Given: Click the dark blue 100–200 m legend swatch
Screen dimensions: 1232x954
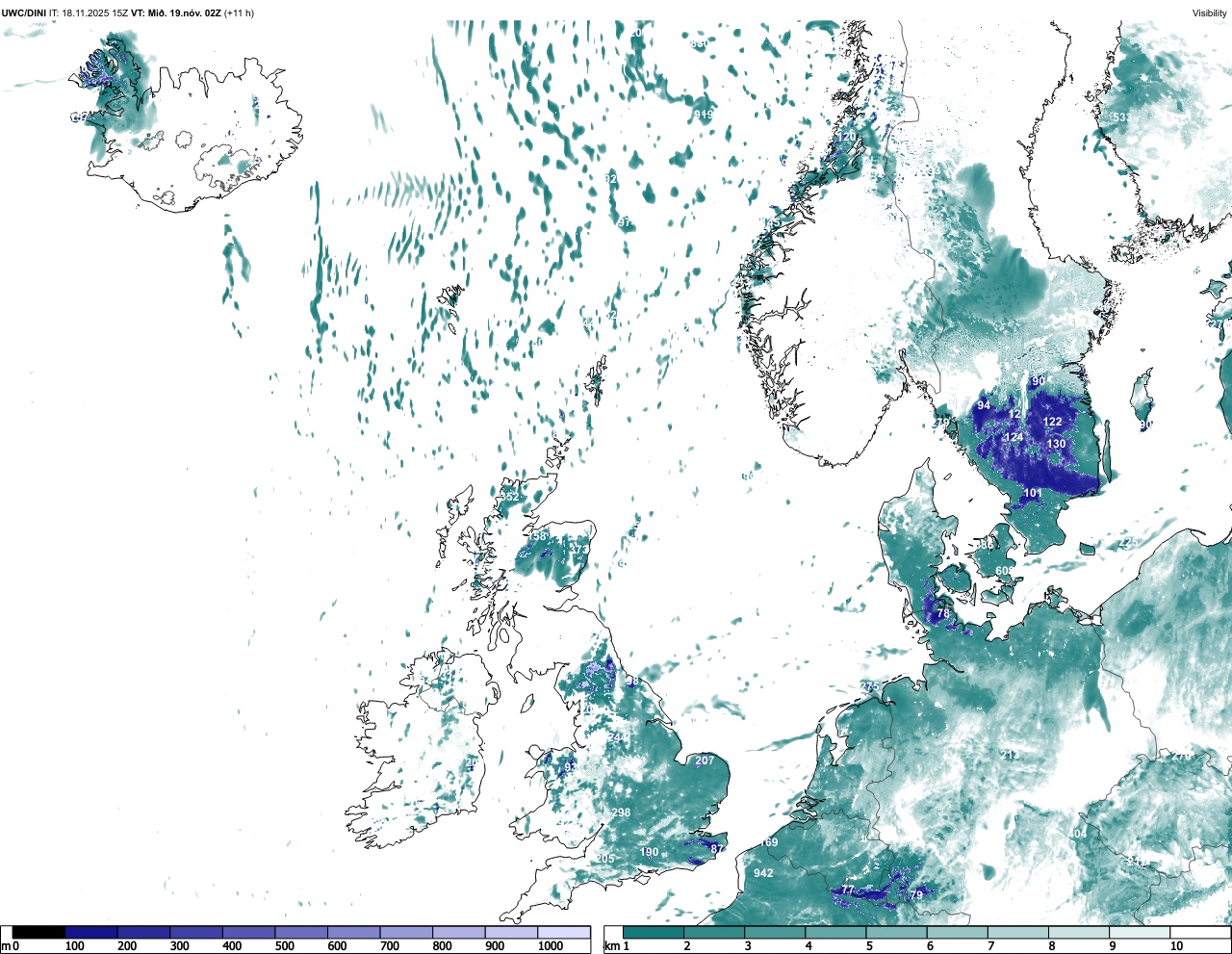Looking at the screenshot, I should pos(91,932).
